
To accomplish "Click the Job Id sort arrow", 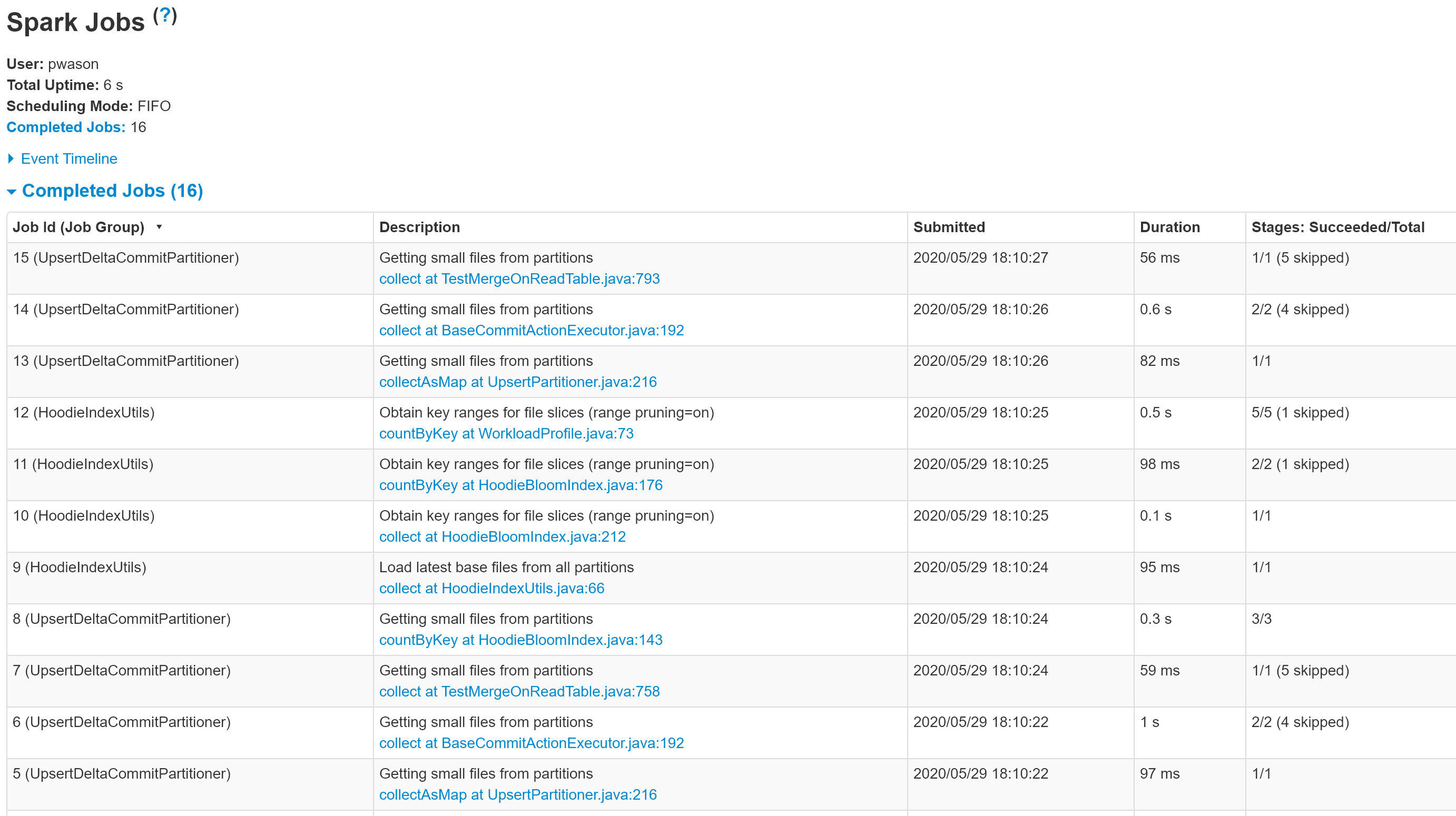I will click(x=160, y=227).
